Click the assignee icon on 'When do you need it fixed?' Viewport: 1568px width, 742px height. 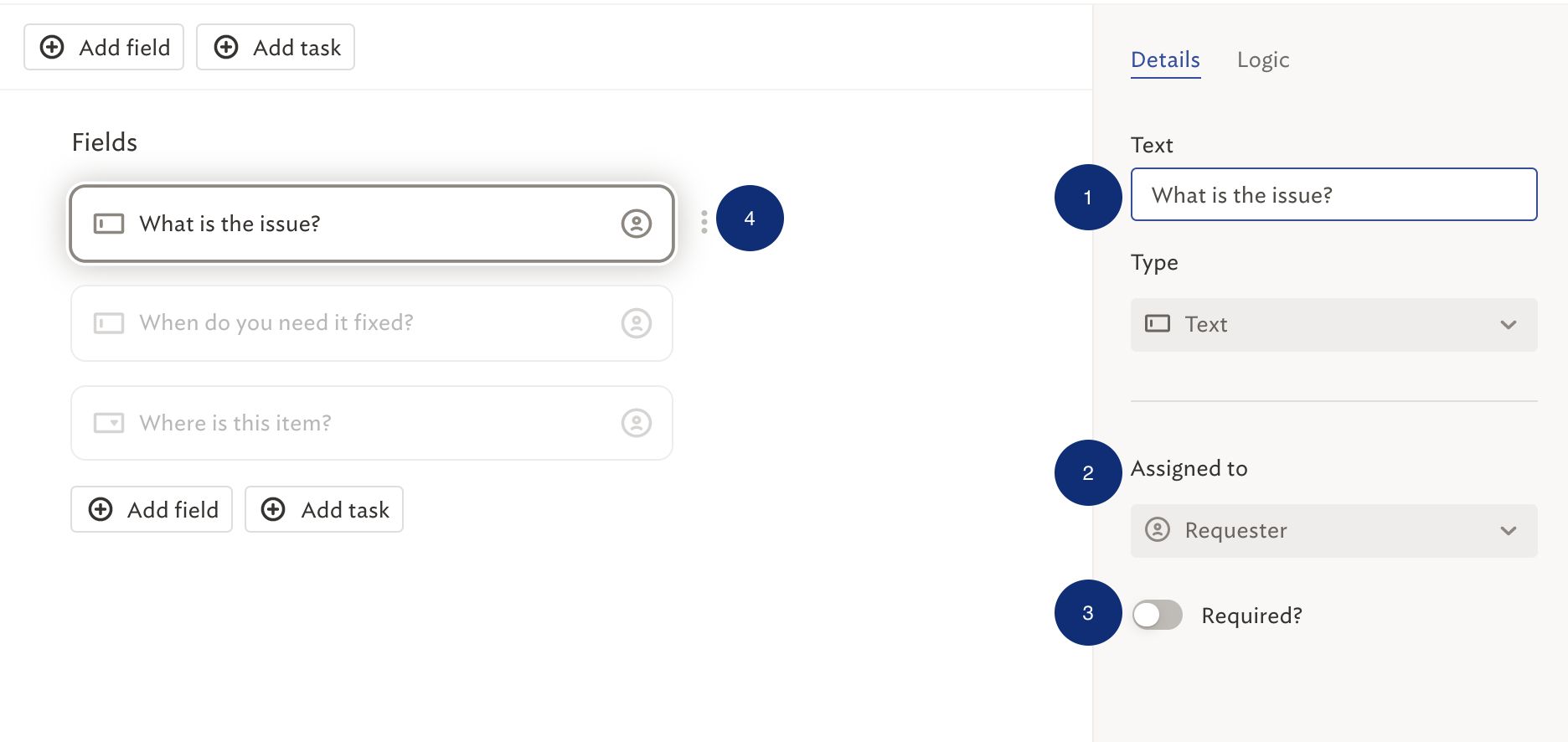click(x=637, y=323)
